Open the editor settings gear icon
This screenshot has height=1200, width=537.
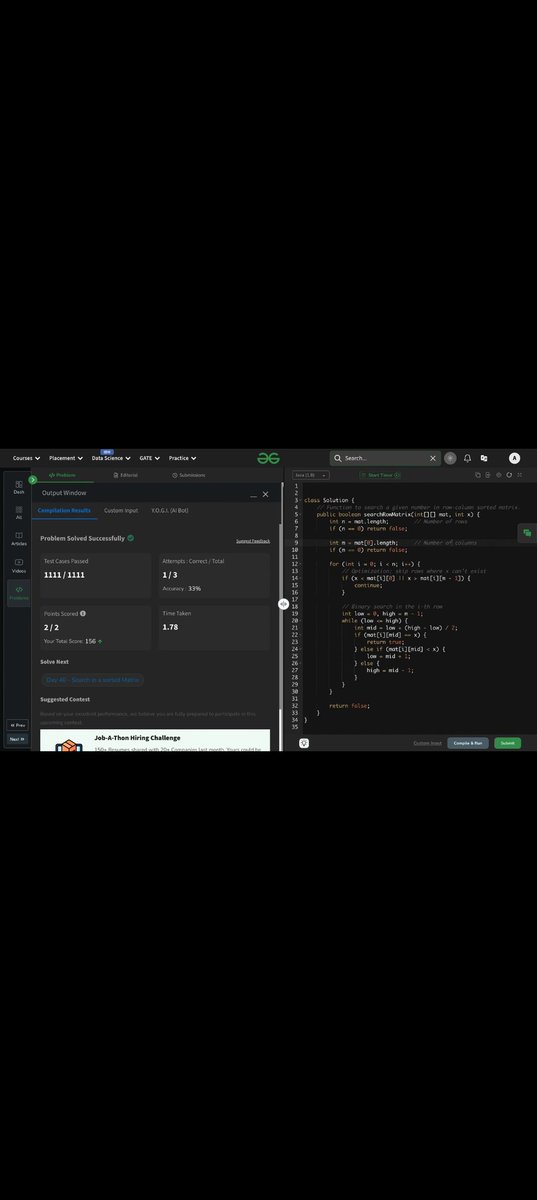[x=498, y=475]
